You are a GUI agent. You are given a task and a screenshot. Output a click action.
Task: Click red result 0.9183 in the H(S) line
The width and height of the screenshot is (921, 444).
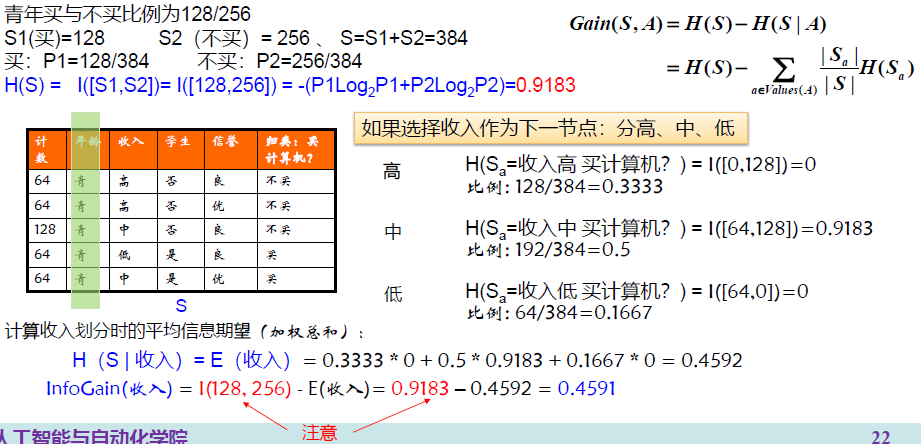546,86
